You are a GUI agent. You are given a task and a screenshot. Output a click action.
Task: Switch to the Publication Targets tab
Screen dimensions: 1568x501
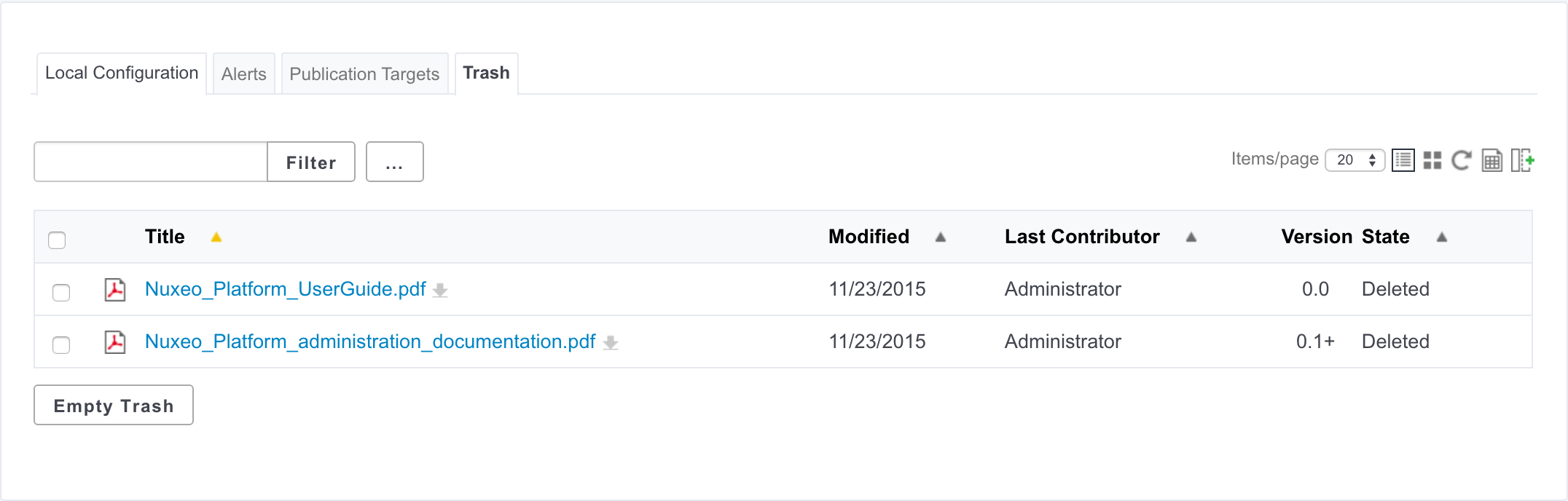364,74
